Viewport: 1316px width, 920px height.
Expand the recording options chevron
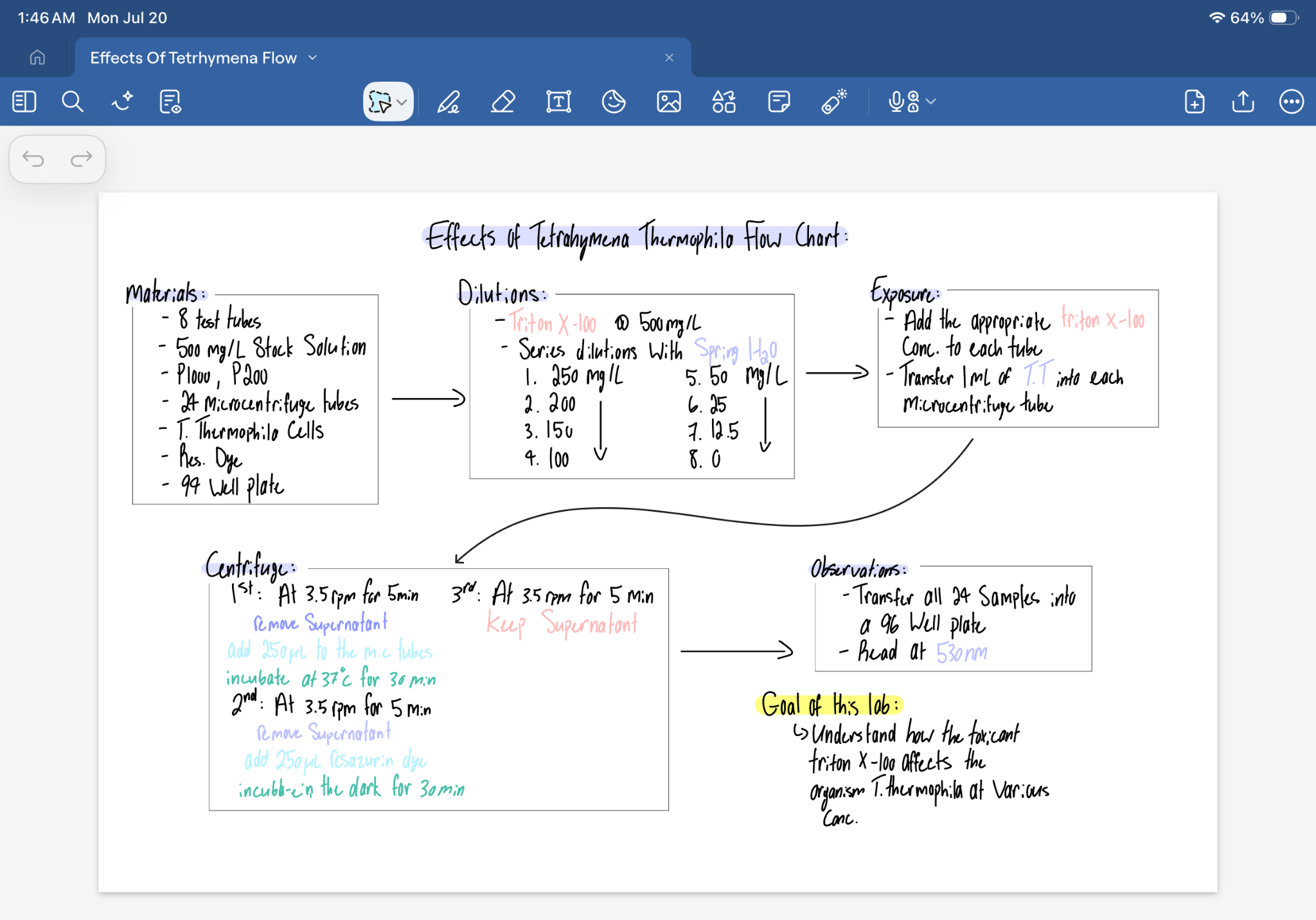click(931, 102)
